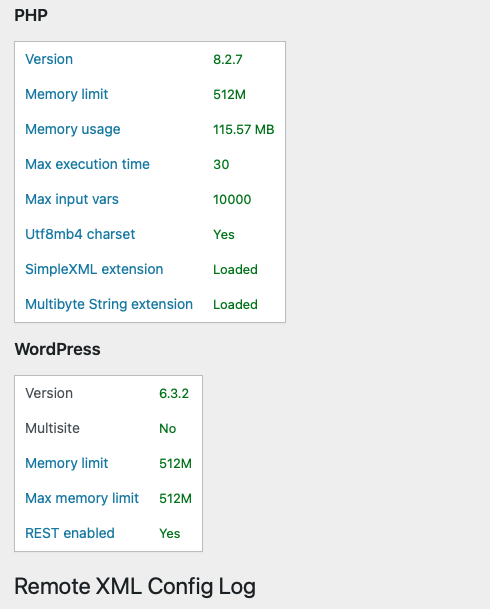This screenshot has height=609, width=490.
Task: Open the PHP Version link
Action: (49, 59)
